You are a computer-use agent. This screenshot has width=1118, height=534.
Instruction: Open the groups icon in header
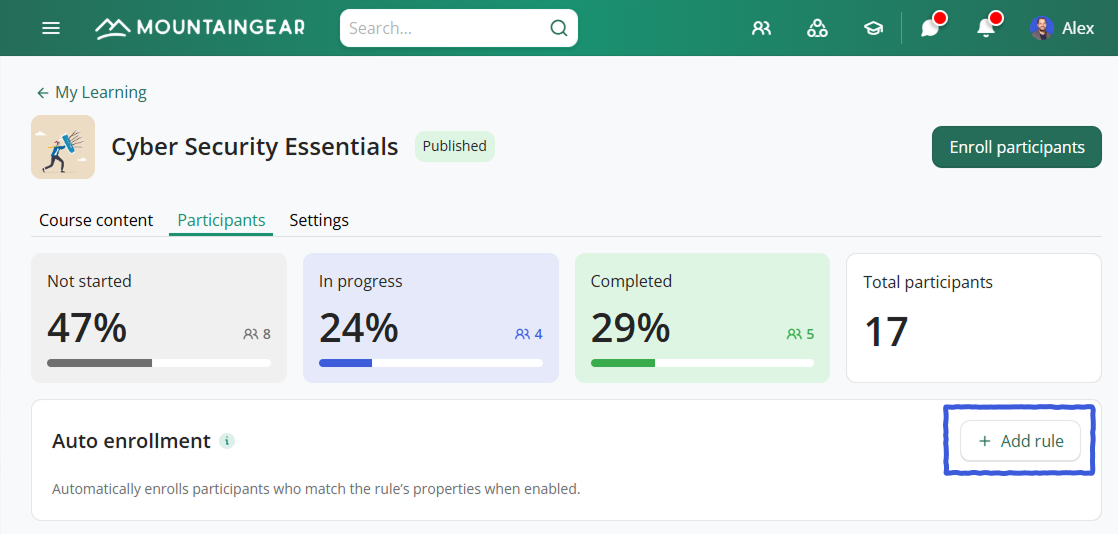click(817, 28)
